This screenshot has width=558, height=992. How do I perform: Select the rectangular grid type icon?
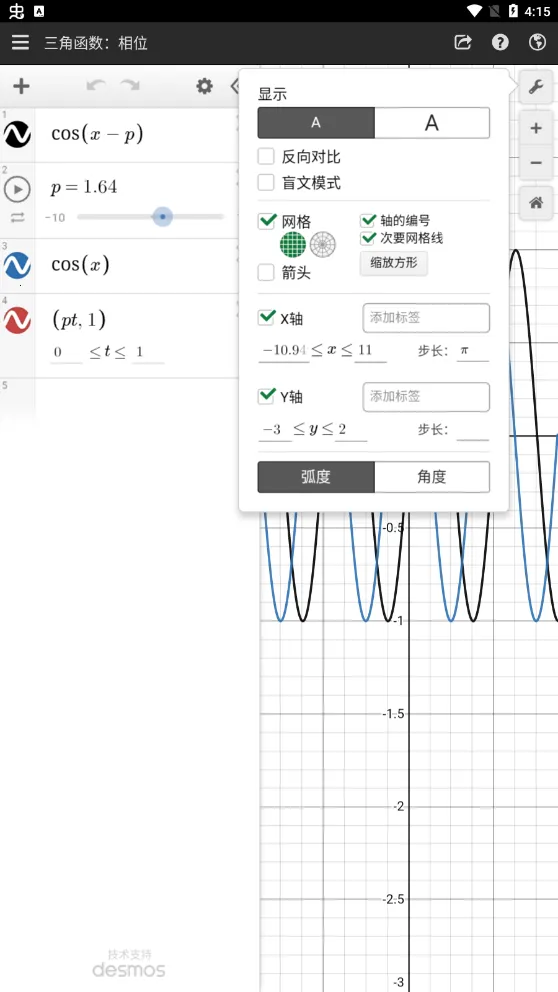click(293, 244)
